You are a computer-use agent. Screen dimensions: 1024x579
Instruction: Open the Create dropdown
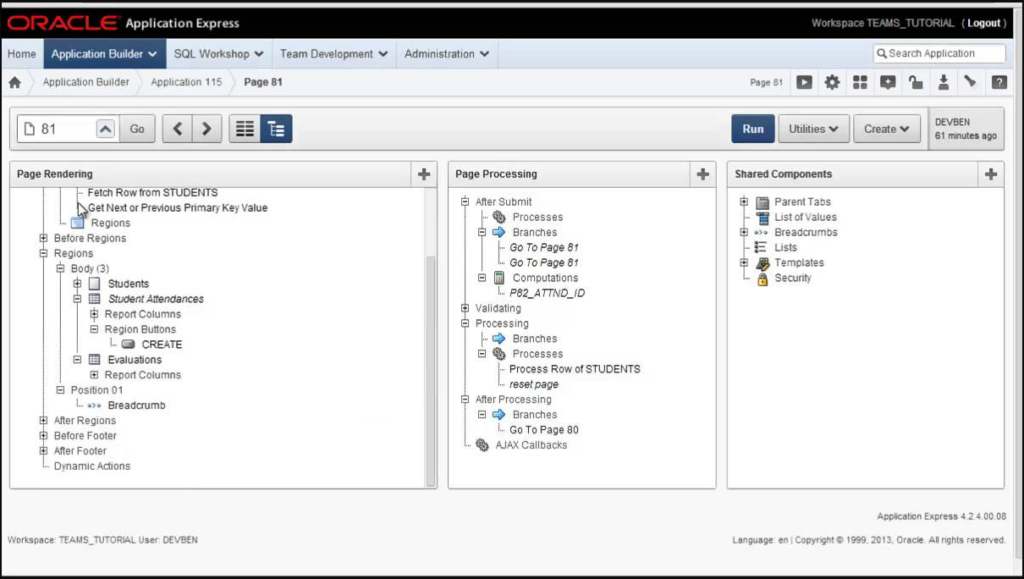click(x=887, y=129)
